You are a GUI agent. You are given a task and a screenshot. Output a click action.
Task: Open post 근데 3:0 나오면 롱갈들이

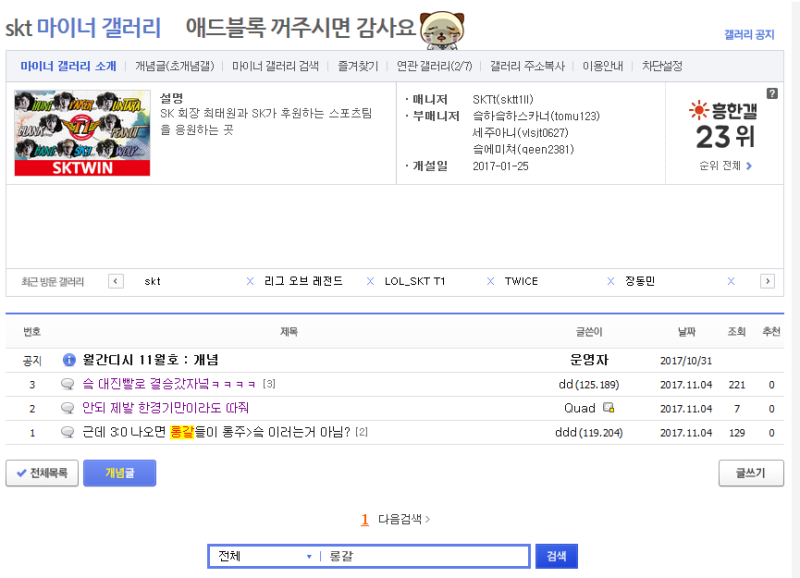216,432
